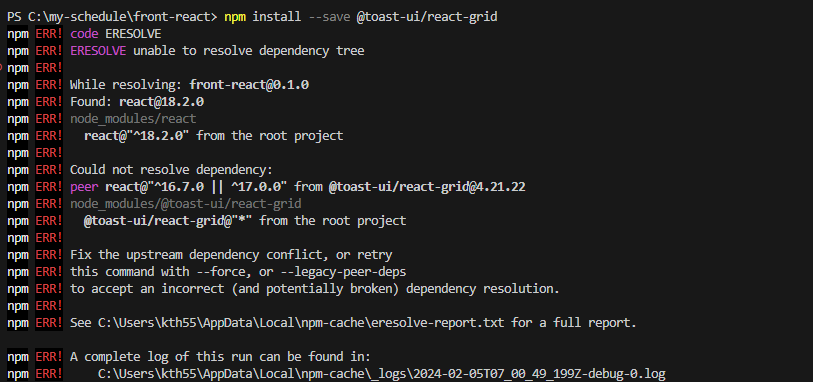Click the line "Fix the upstream dependency conflict, or retry"
Screen dimensions: 813x382
[x=231, y=255]
